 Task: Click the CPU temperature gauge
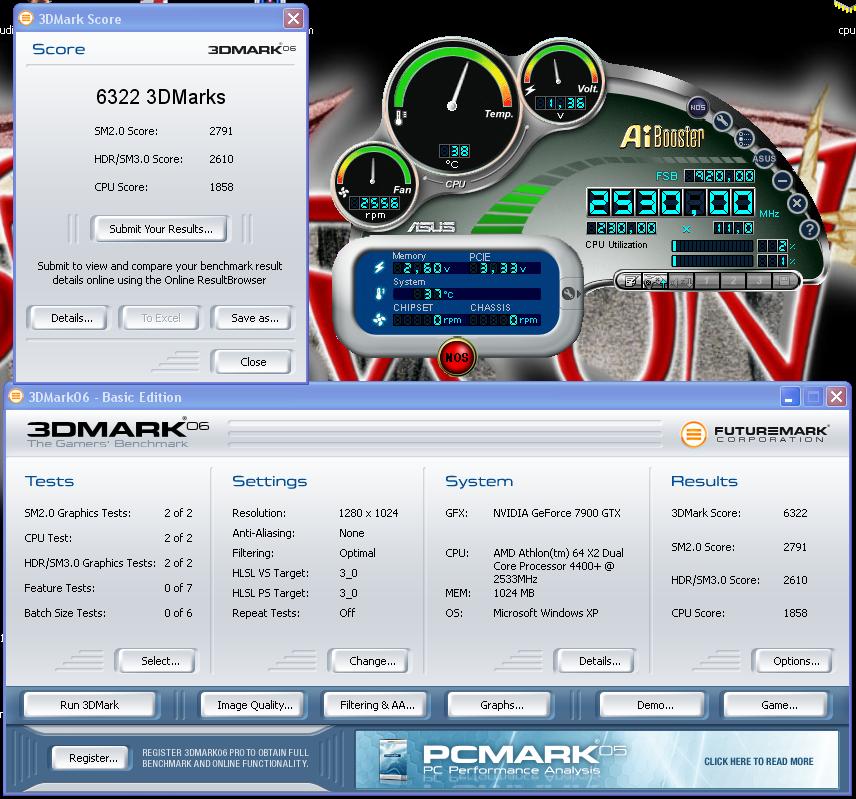[x=453, y=106]
